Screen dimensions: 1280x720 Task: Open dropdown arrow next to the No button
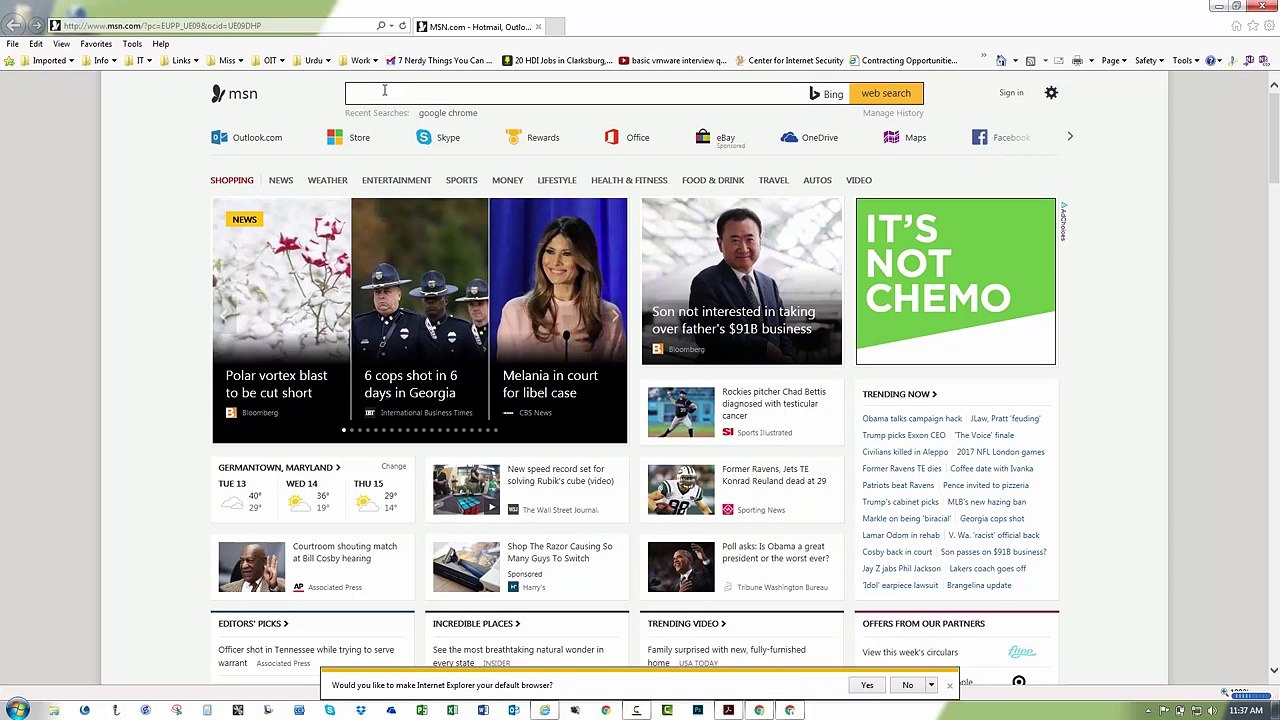(x=931, y=685)
